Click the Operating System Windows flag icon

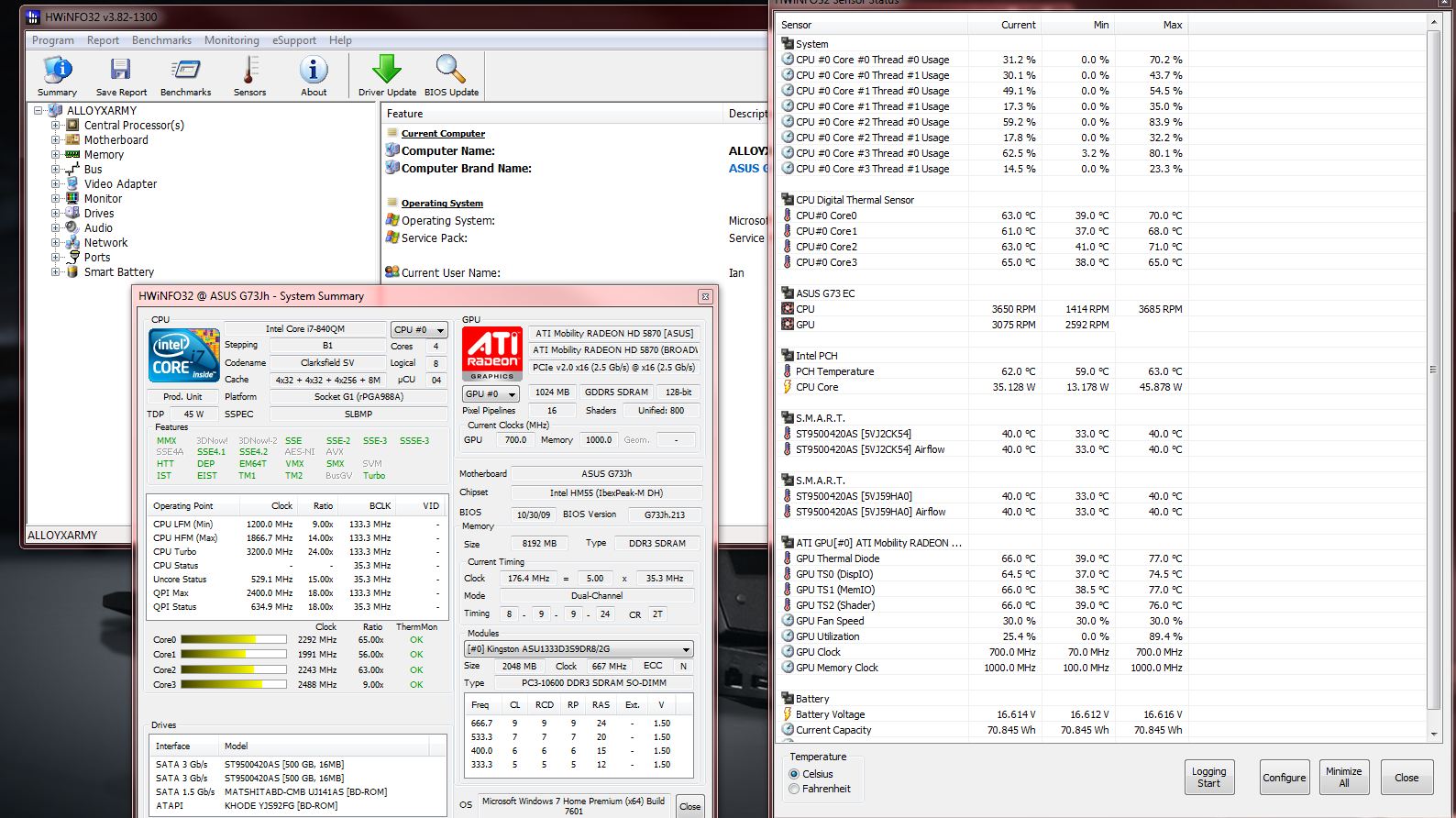pos(392,220)
